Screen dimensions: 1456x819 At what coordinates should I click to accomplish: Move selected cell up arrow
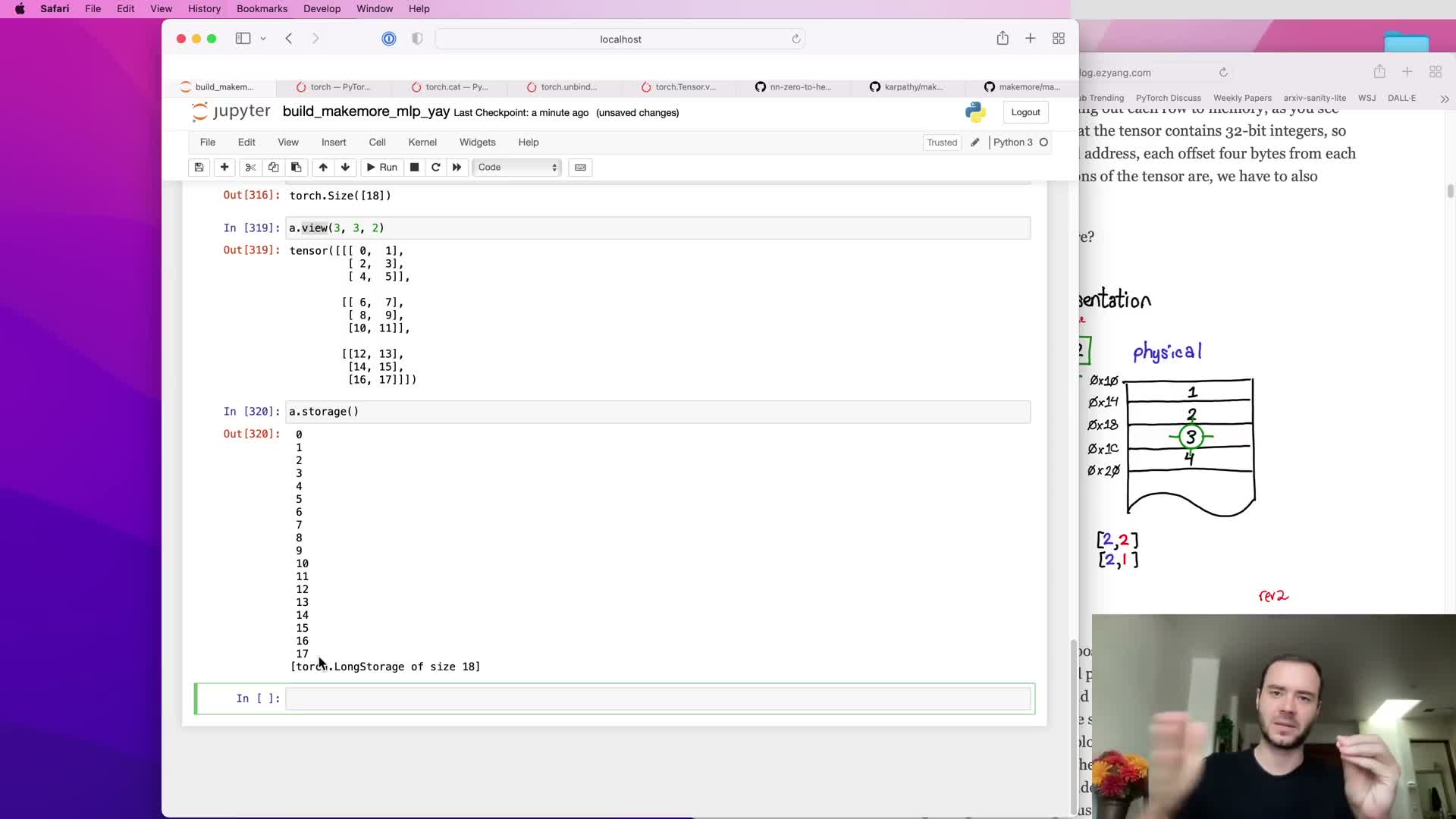pyautogui.click(x=323, y=167)
